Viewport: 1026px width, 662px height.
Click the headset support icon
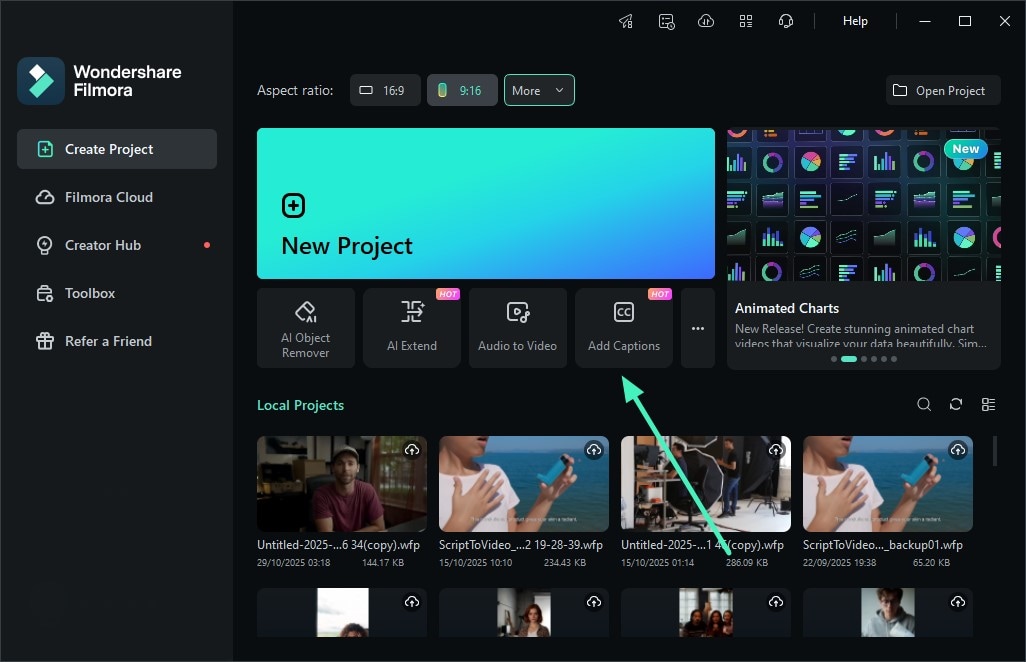point(786,22)
